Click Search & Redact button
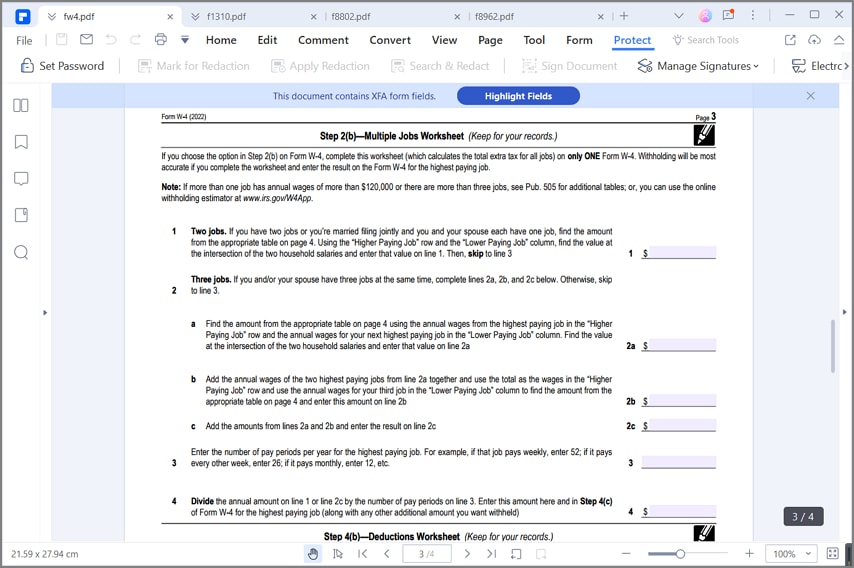 [x=440, y=66]
